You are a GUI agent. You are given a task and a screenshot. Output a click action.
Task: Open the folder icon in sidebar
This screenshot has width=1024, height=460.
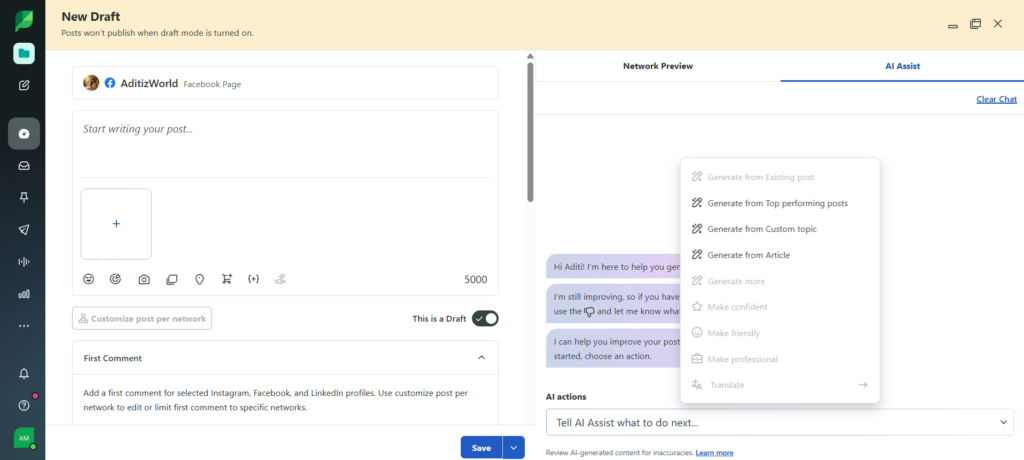(x=24, y=53)
